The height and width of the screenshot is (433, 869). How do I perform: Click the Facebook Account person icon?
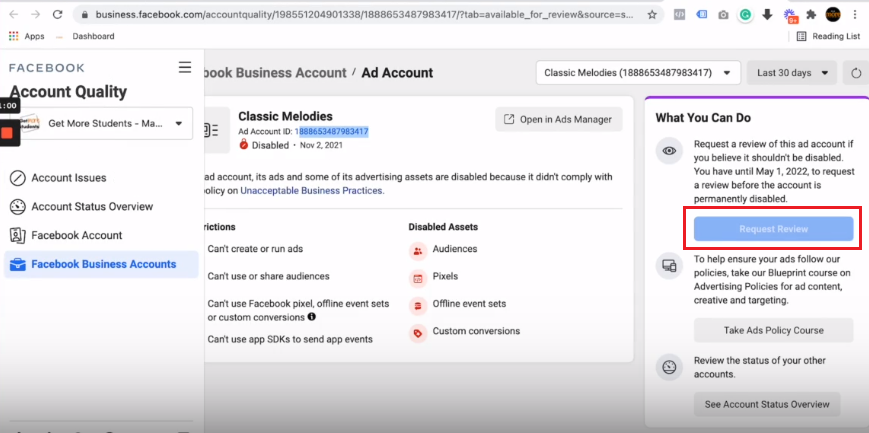click(18, 236)
